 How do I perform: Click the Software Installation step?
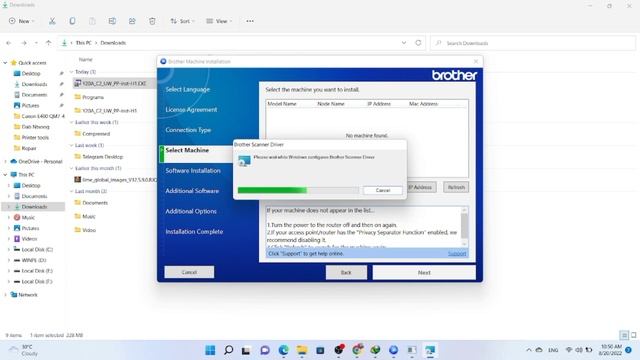[x=193, y=171]
